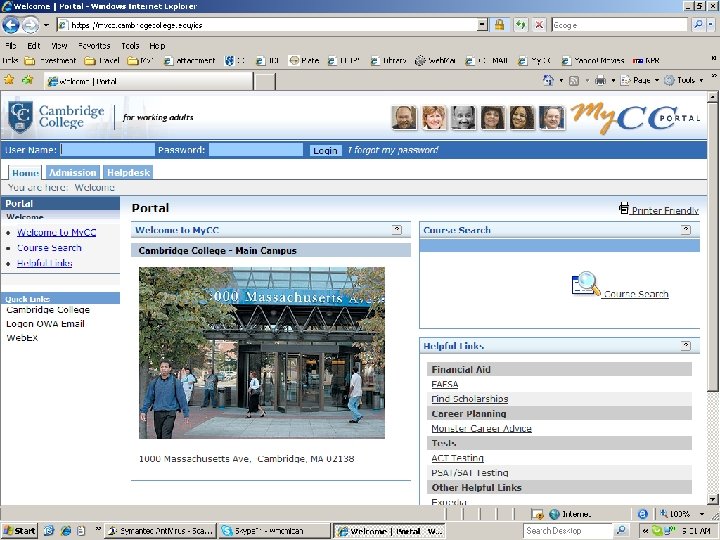The image size is (720, 540).
Task: Click the main campus photo
Action: (262, 353)
